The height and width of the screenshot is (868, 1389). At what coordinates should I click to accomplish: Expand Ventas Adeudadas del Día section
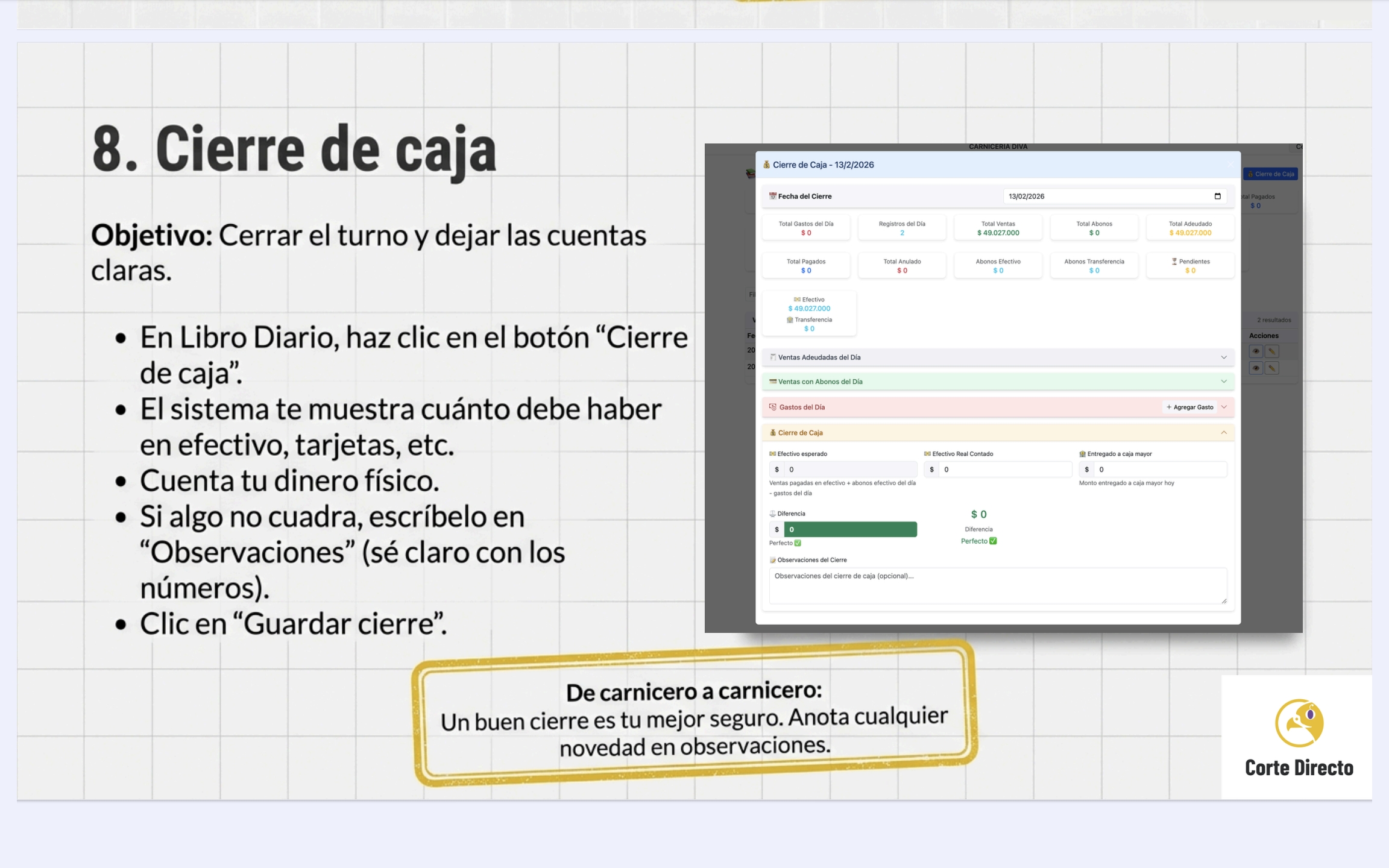1224,357
